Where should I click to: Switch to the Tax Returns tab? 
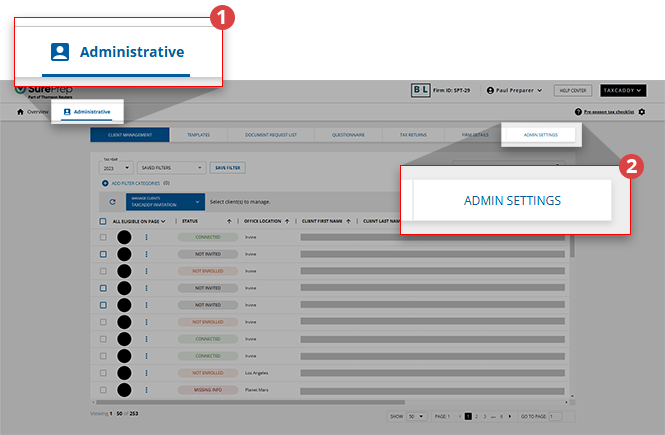(x=413, y=135)
